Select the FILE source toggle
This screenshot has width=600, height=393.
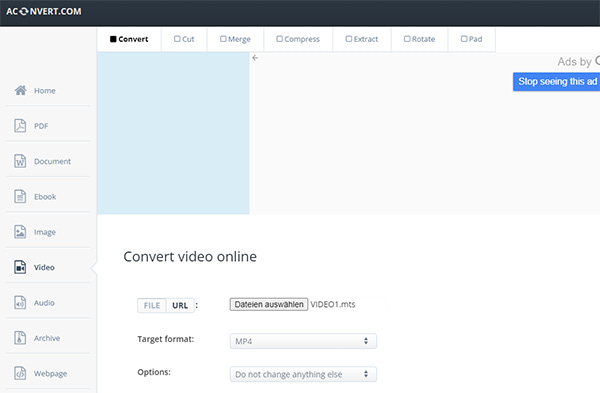pyautogui.click(x=152, y=305)
